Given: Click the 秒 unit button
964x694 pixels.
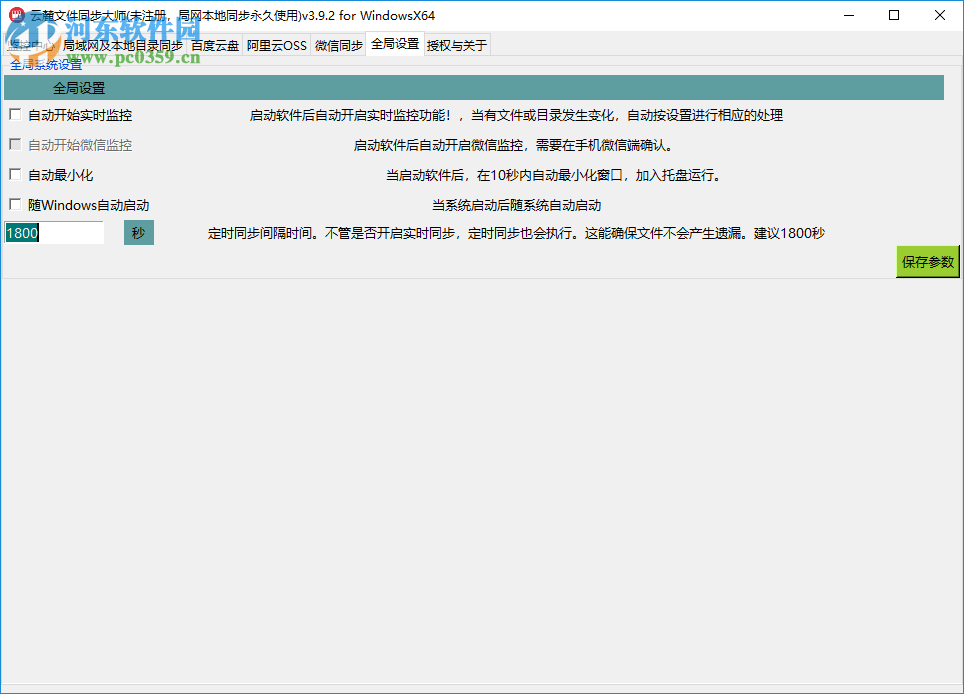Looking at the screenshot, I should pyautogui.click(x=138, y=232).
